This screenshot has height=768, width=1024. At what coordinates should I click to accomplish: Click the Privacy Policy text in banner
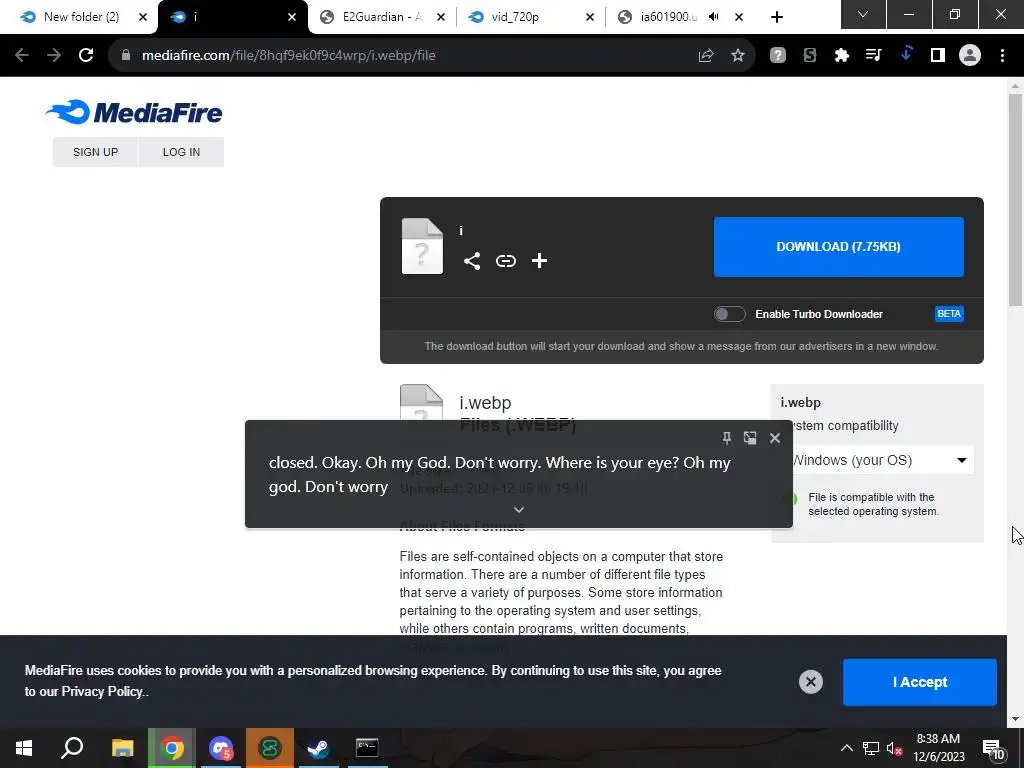(102, 692)
